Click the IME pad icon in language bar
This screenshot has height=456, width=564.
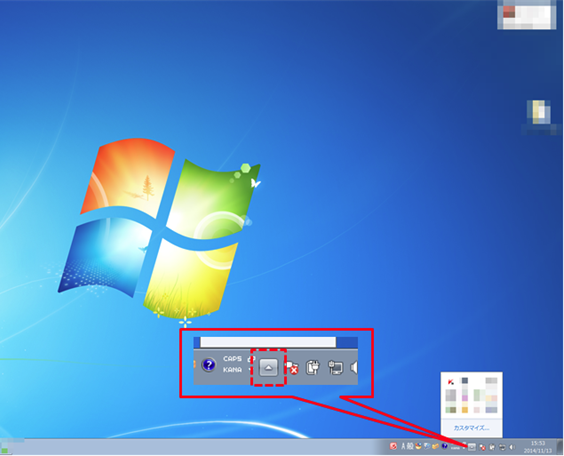(419, 446)
